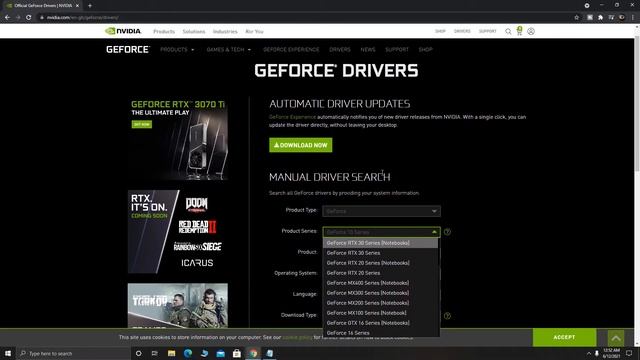Open the Mail app in taskbar
Image resolution: width=640 pixels, height=360 pixels.
[x=220, y=353]
